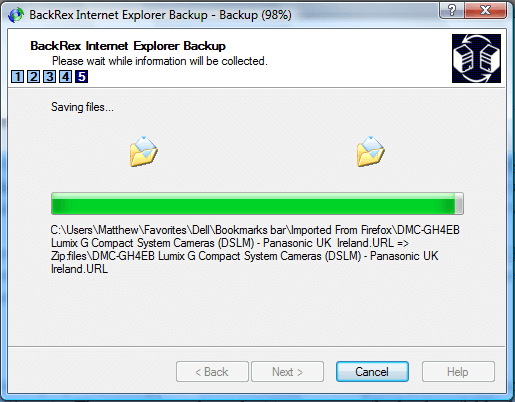Screen dimensions: 515x402
Task: Click the file path text being saved
Action: 255,249
